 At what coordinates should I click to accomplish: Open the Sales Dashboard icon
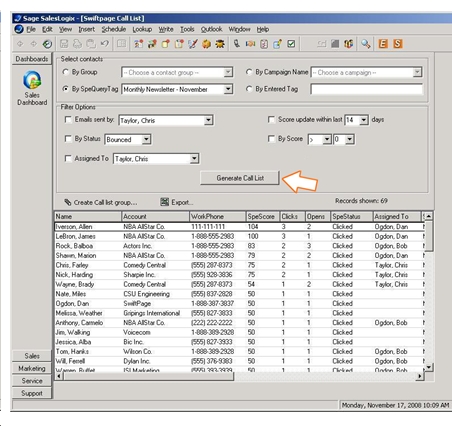pos(32,88)
